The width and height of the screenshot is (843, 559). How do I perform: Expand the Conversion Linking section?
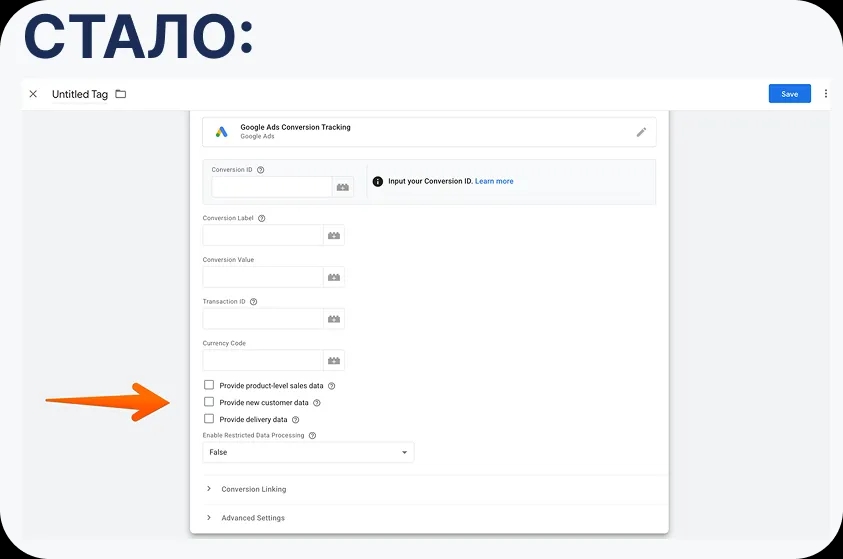pyautogui.click(x=253, y=489)
